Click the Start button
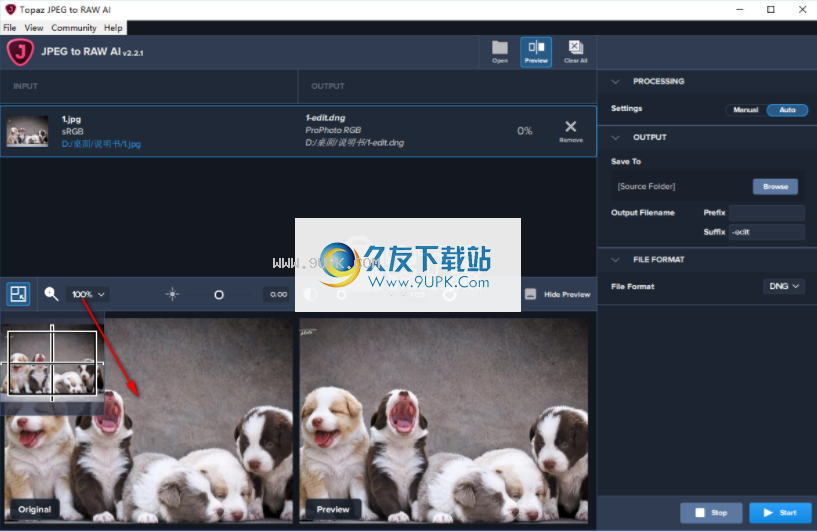817x531 pixels. click(x=780, y=513)
